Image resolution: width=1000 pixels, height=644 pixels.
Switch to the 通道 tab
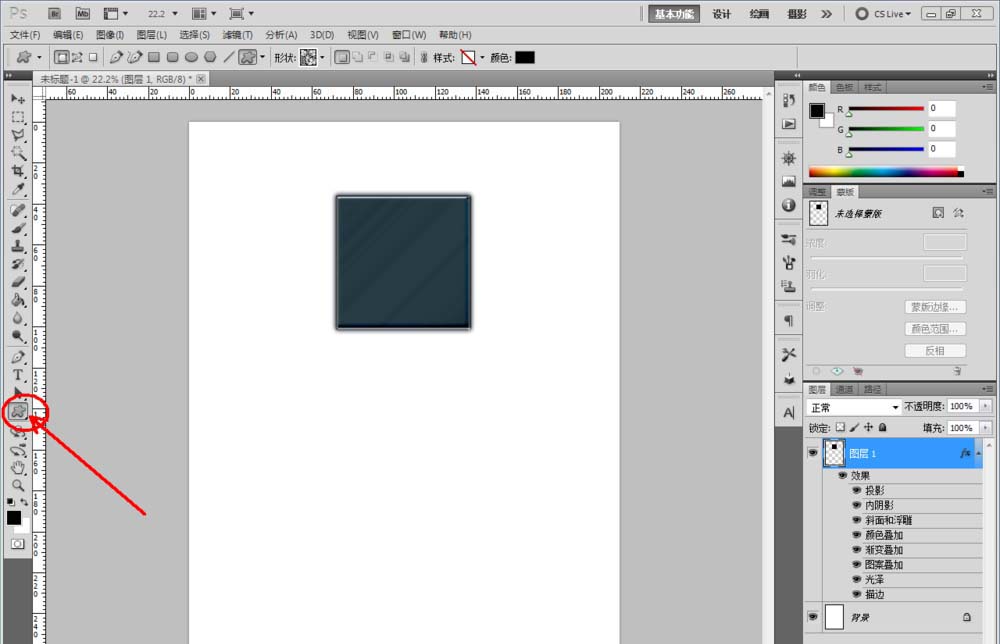tap(845, 389)
